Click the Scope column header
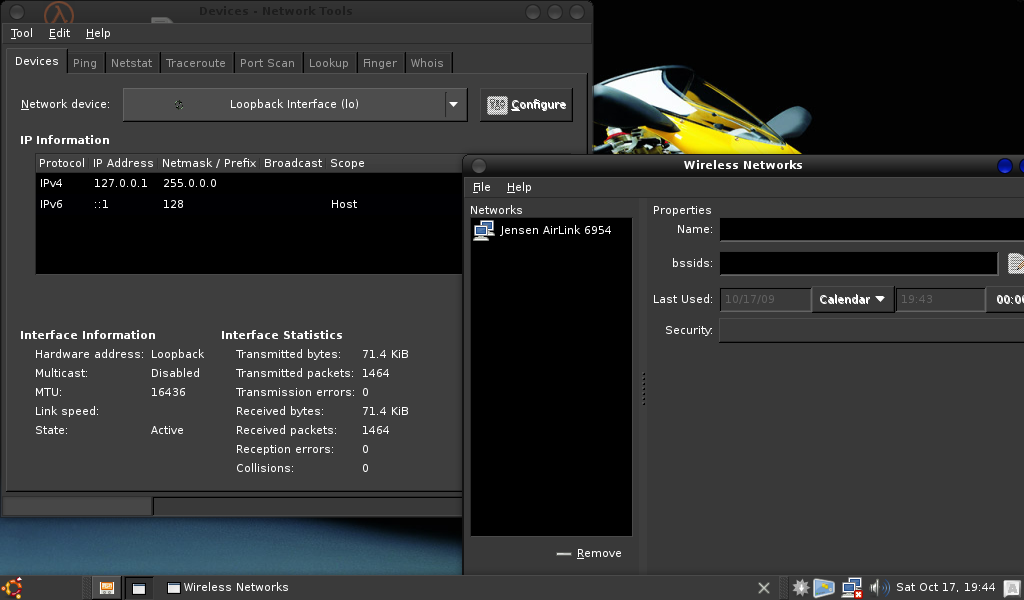1024x600 pixels. [347, 163]
